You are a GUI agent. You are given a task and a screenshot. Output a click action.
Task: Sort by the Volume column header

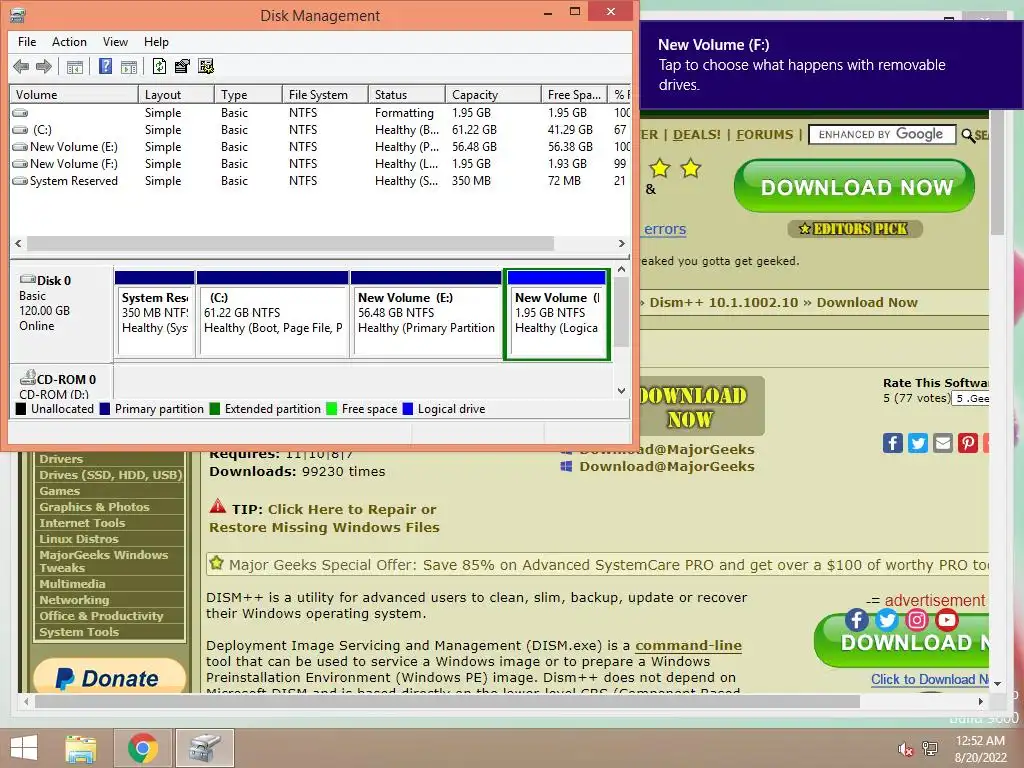74,95
